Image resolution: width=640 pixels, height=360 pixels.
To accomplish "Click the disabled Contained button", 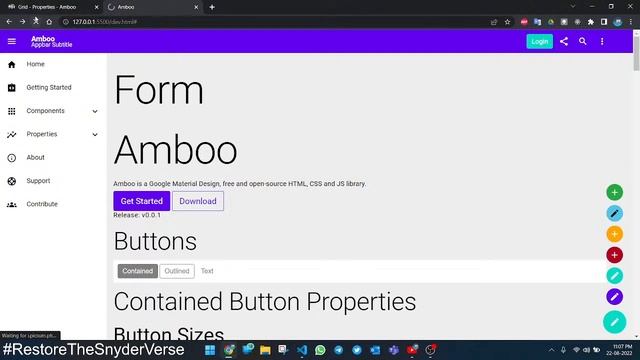I will [x=138, y=271].
